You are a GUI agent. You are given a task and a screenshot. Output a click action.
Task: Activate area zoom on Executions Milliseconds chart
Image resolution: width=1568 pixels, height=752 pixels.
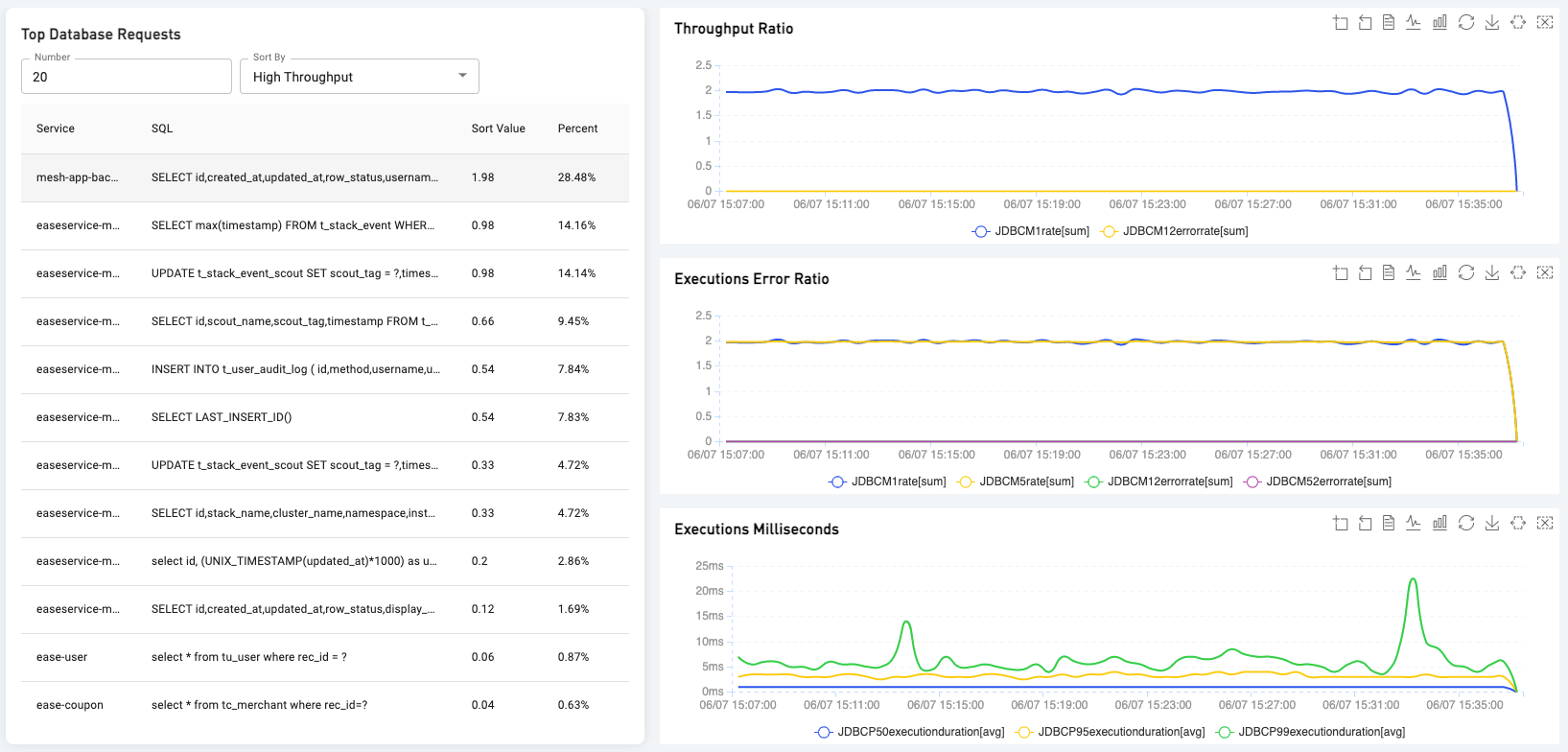[1341, 523]
